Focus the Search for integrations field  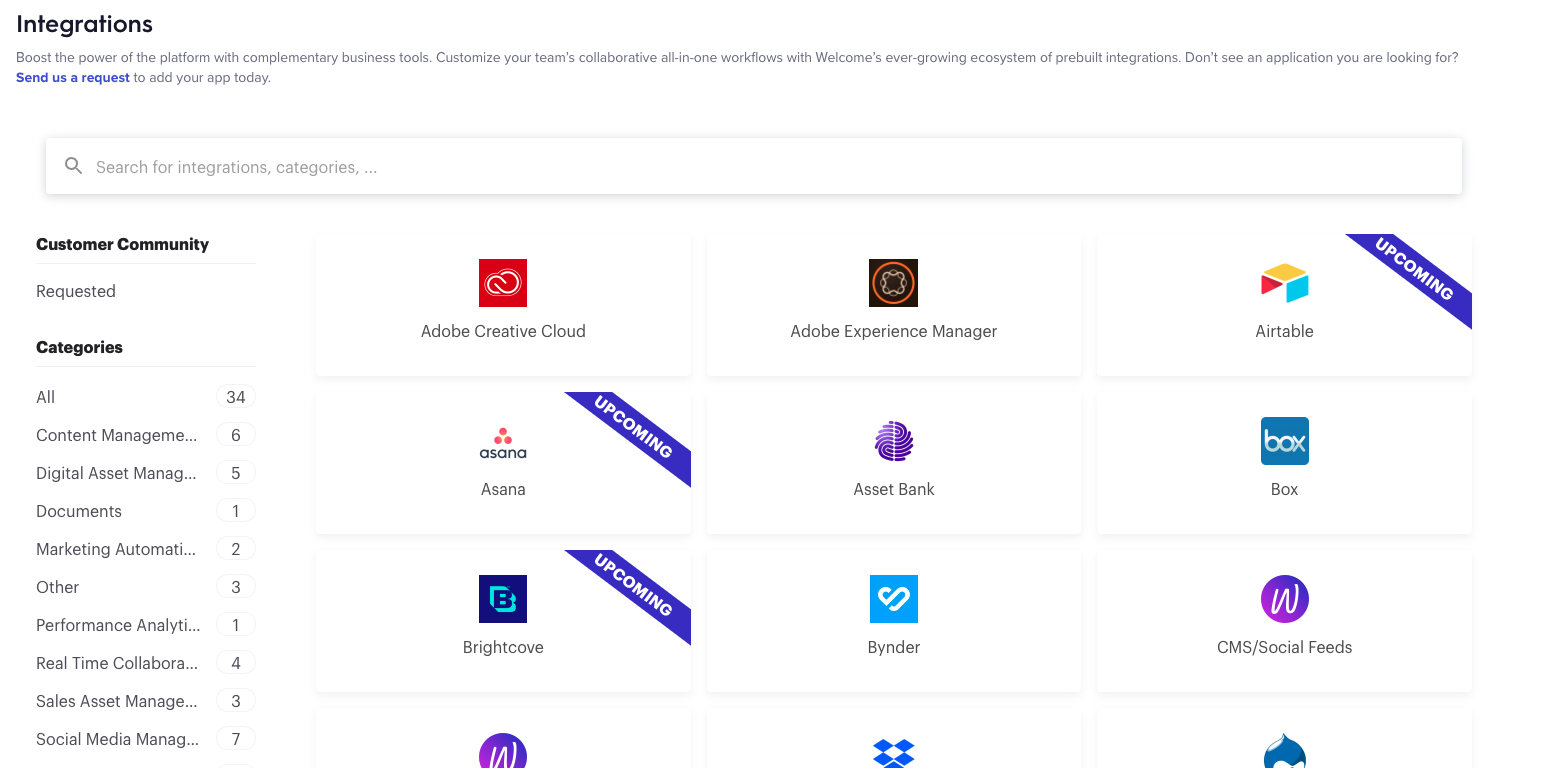pos(754,166)
